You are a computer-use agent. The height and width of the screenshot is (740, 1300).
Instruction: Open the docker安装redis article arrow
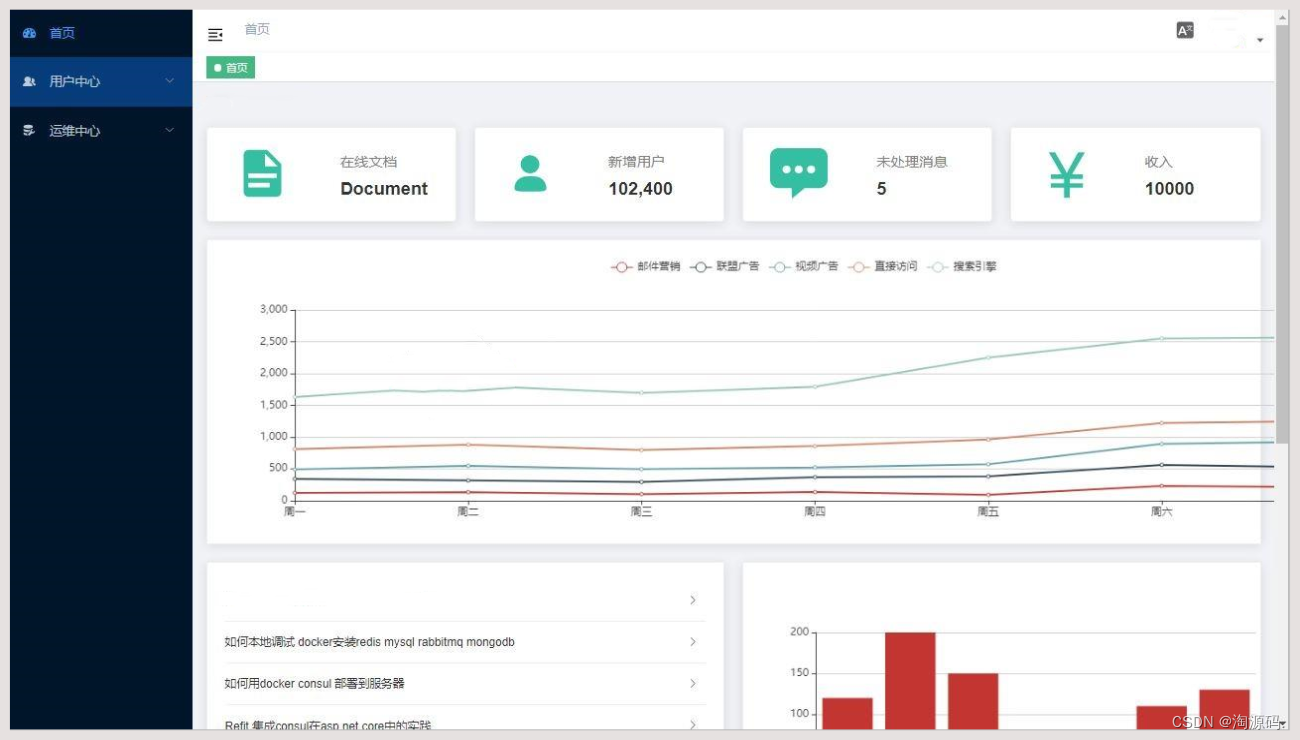693,642
